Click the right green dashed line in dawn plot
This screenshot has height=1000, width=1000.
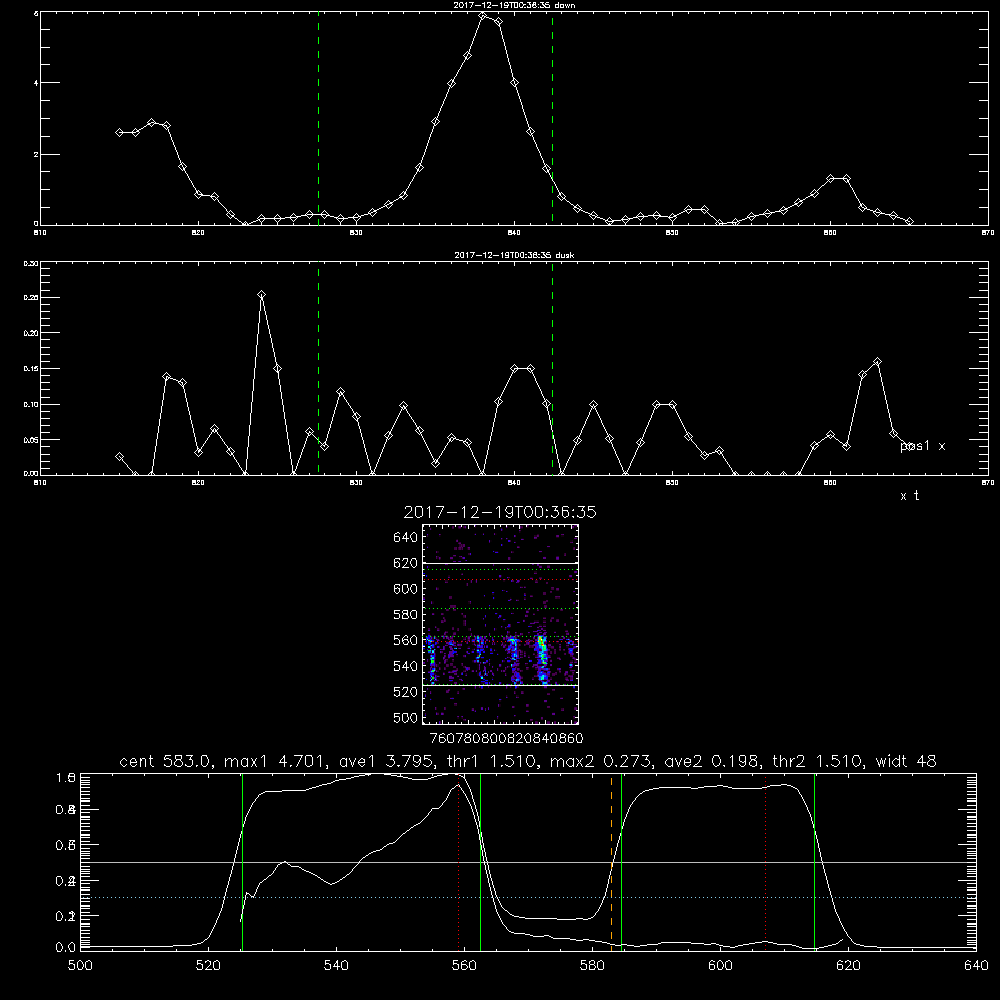coord(552,118)
